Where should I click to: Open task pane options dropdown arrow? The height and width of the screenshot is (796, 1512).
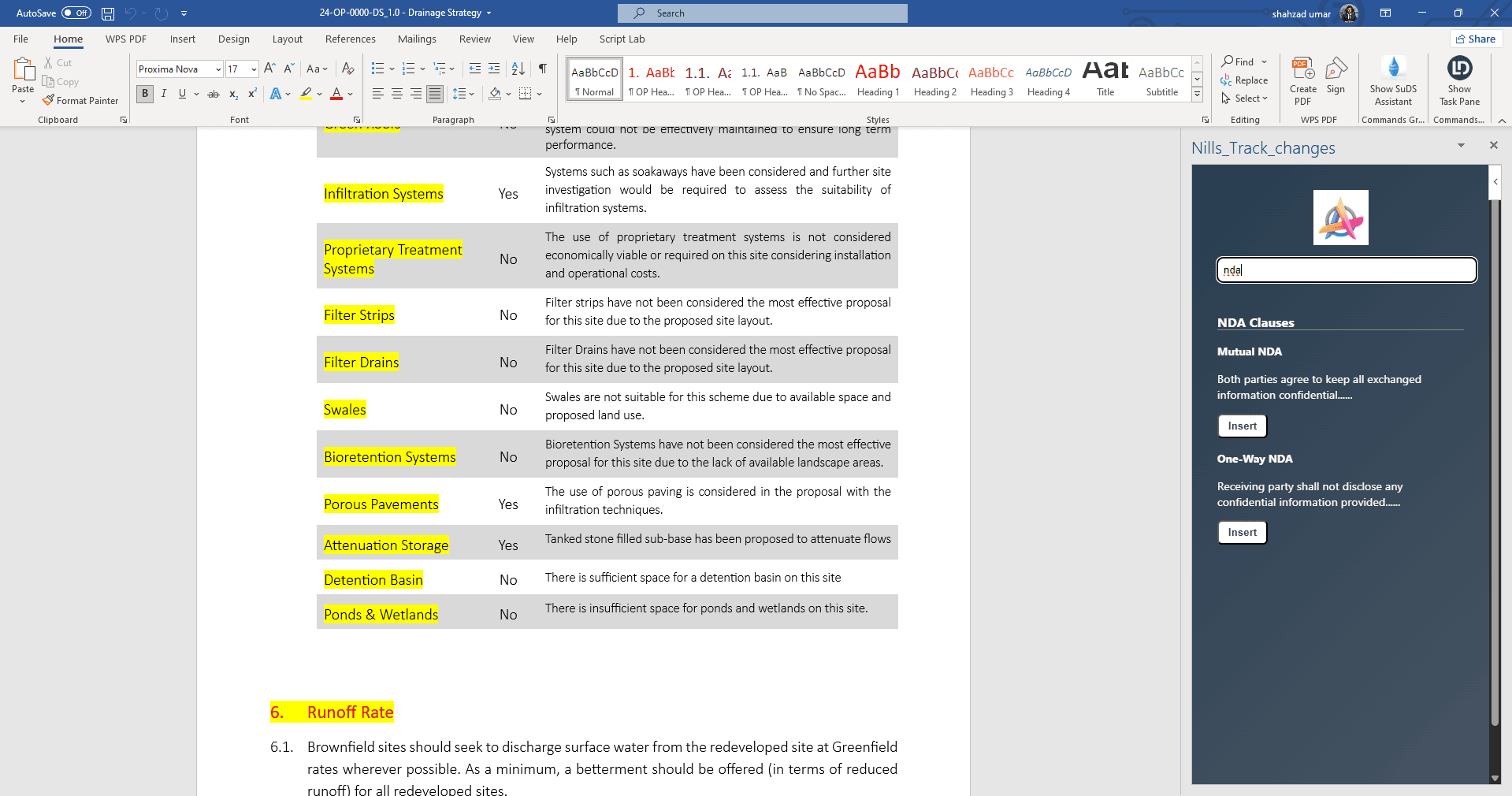(x=1461, y=146)
